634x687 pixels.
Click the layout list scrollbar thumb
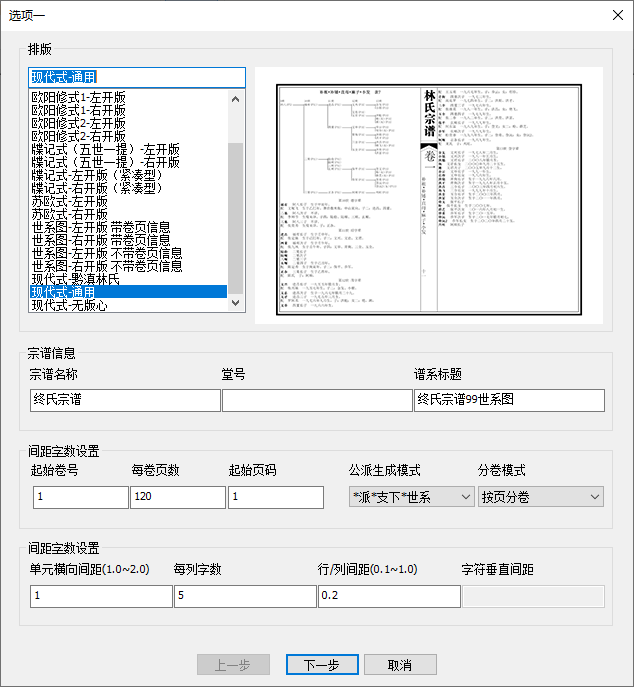[x=236, y=218]
